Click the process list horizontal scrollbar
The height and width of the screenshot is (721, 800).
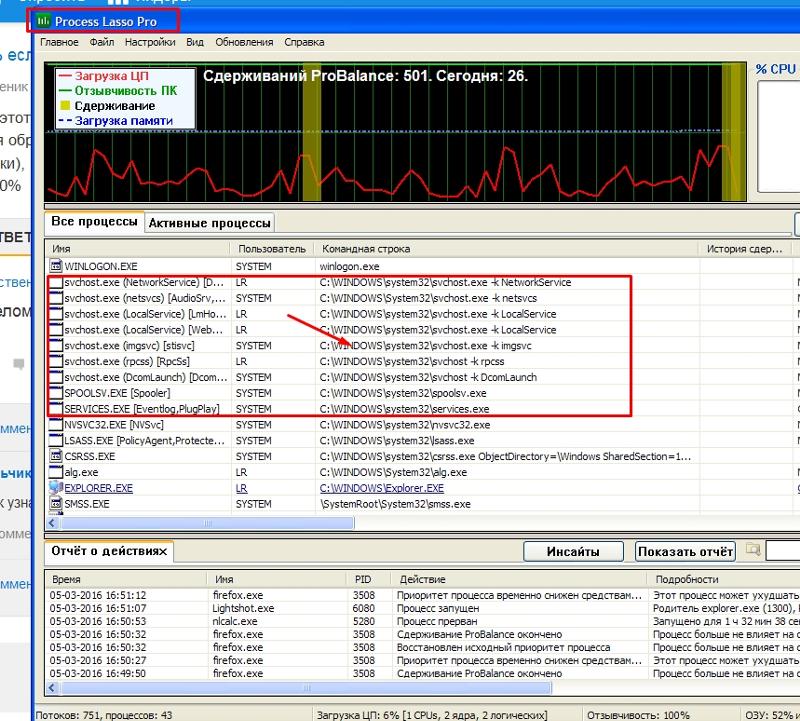(400, 522)
